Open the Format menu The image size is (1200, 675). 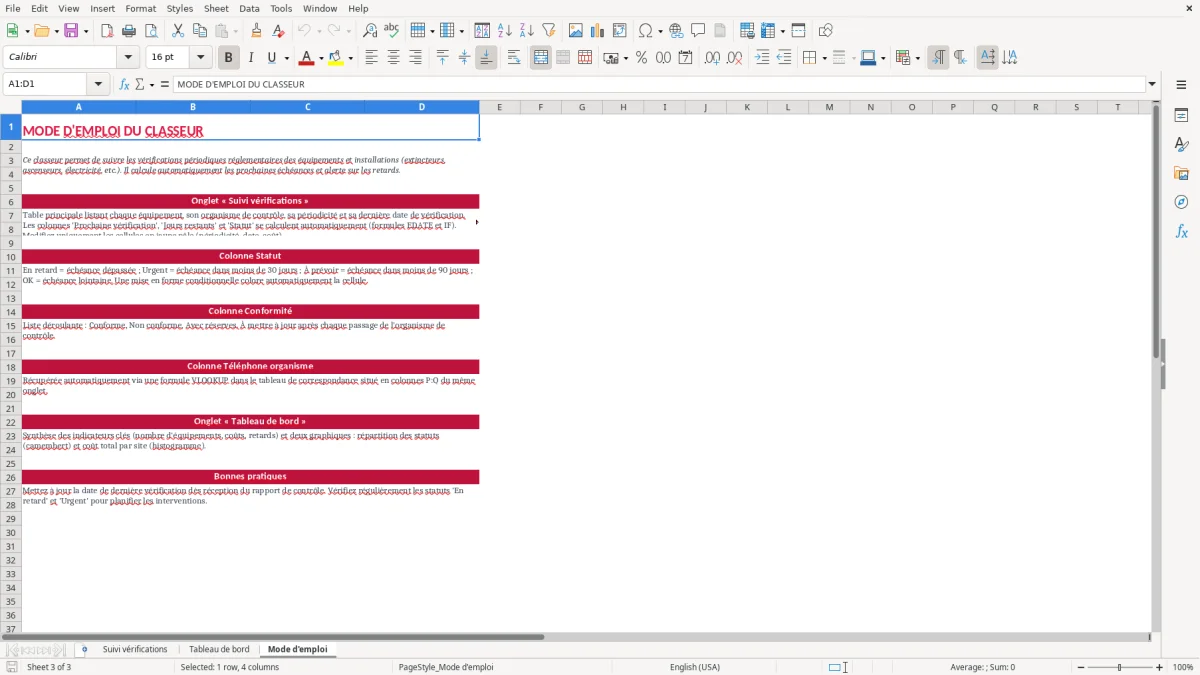click(141, 8)
